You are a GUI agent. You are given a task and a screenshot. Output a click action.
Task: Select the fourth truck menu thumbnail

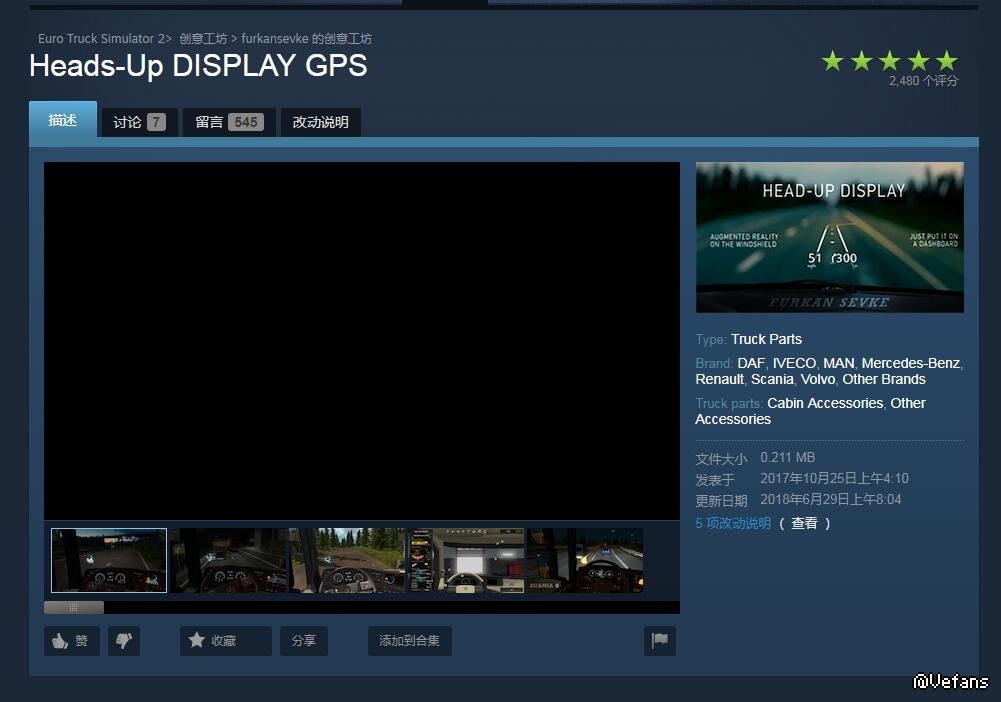point(465,560)
